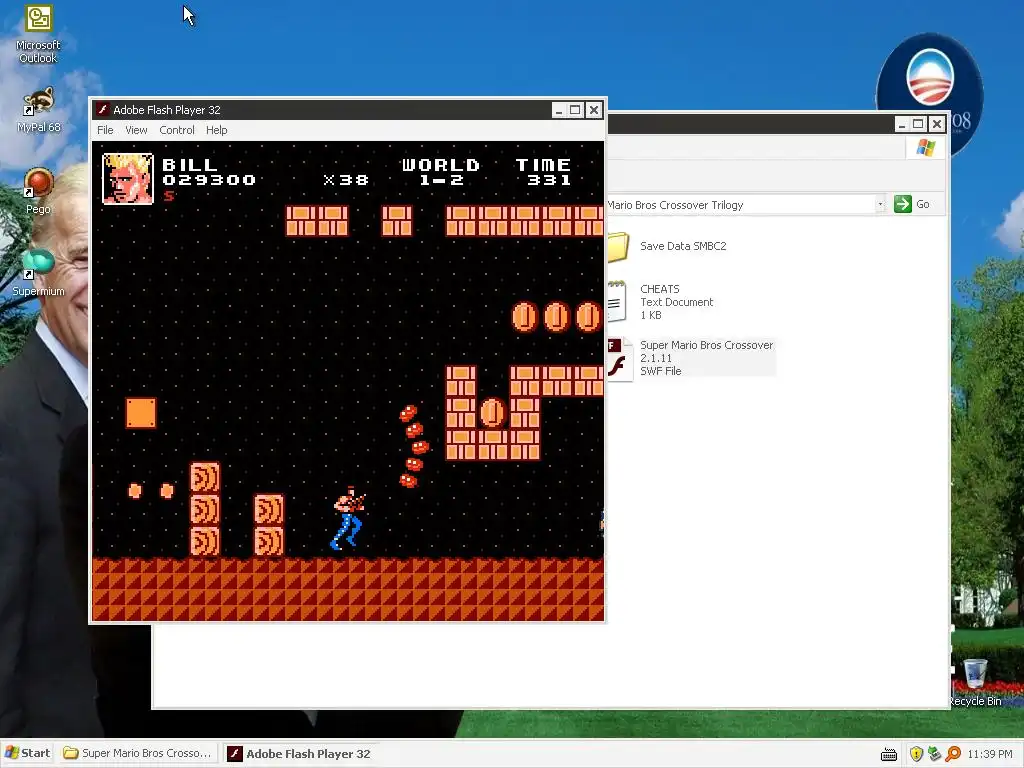Image resolution: width=1024 pixels, height=768 pixels.
Task: Click the Flash icon in Flash Player title bar
Action: (x=103, y=109)
